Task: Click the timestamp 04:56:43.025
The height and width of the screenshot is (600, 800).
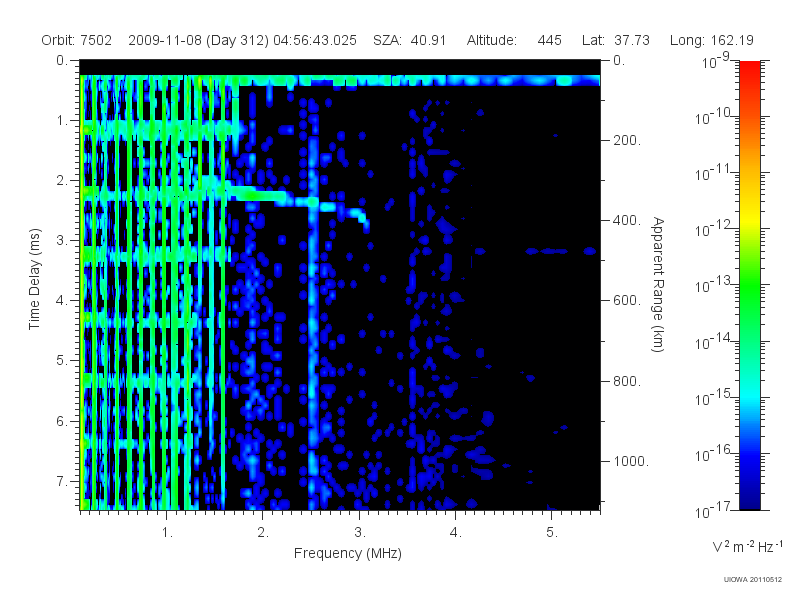Action: (315, 40)
